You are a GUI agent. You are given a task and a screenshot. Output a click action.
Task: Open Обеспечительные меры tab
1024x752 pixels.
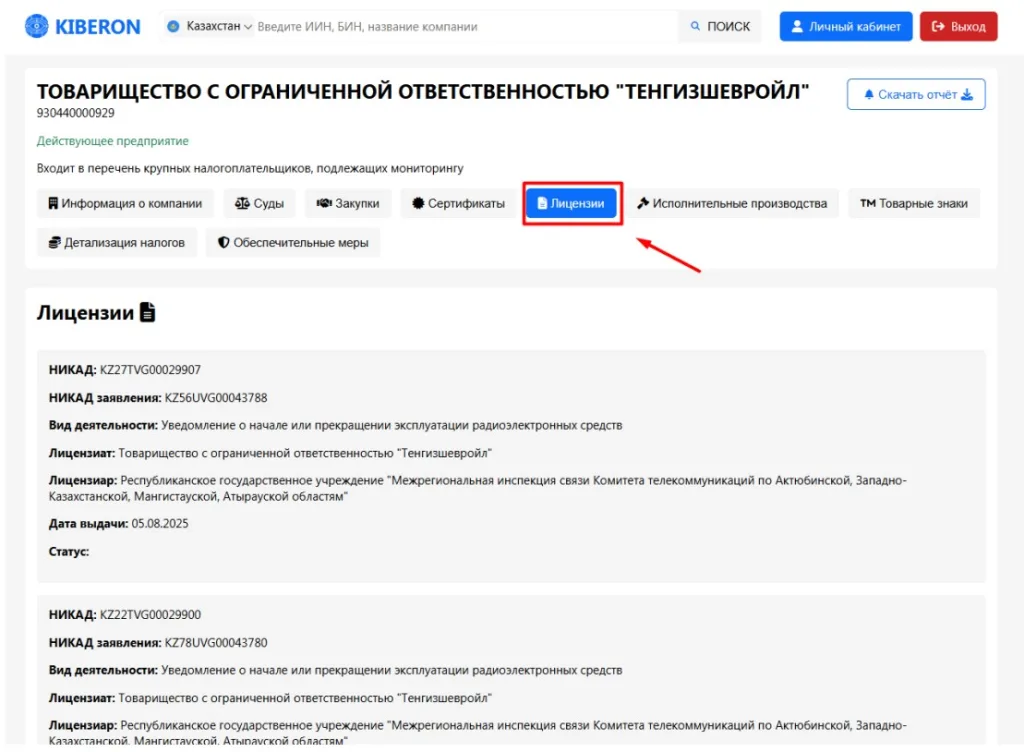point(293,242)
